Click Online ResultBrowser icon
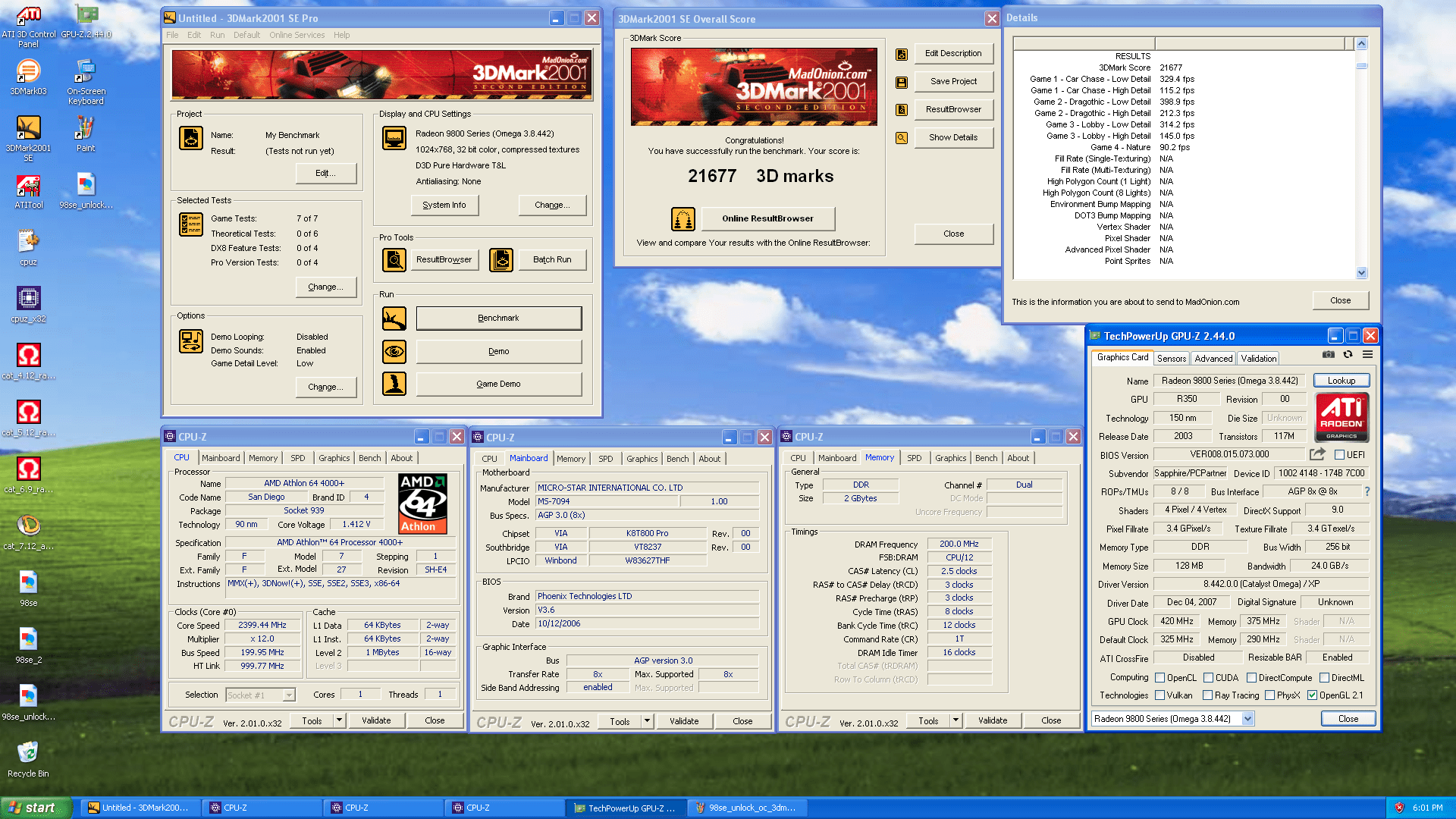This screenshot has height=819, width=1456. pos(683,219)
